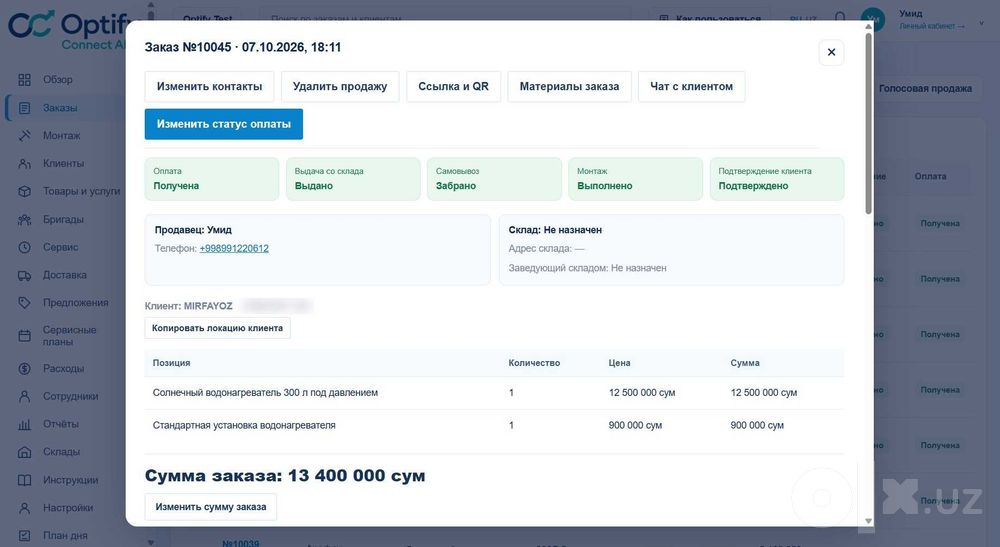Click Сумма заказа: 13 400 000 сум
The height and width of the screenshot is (547, 1000).
(284, 476)
